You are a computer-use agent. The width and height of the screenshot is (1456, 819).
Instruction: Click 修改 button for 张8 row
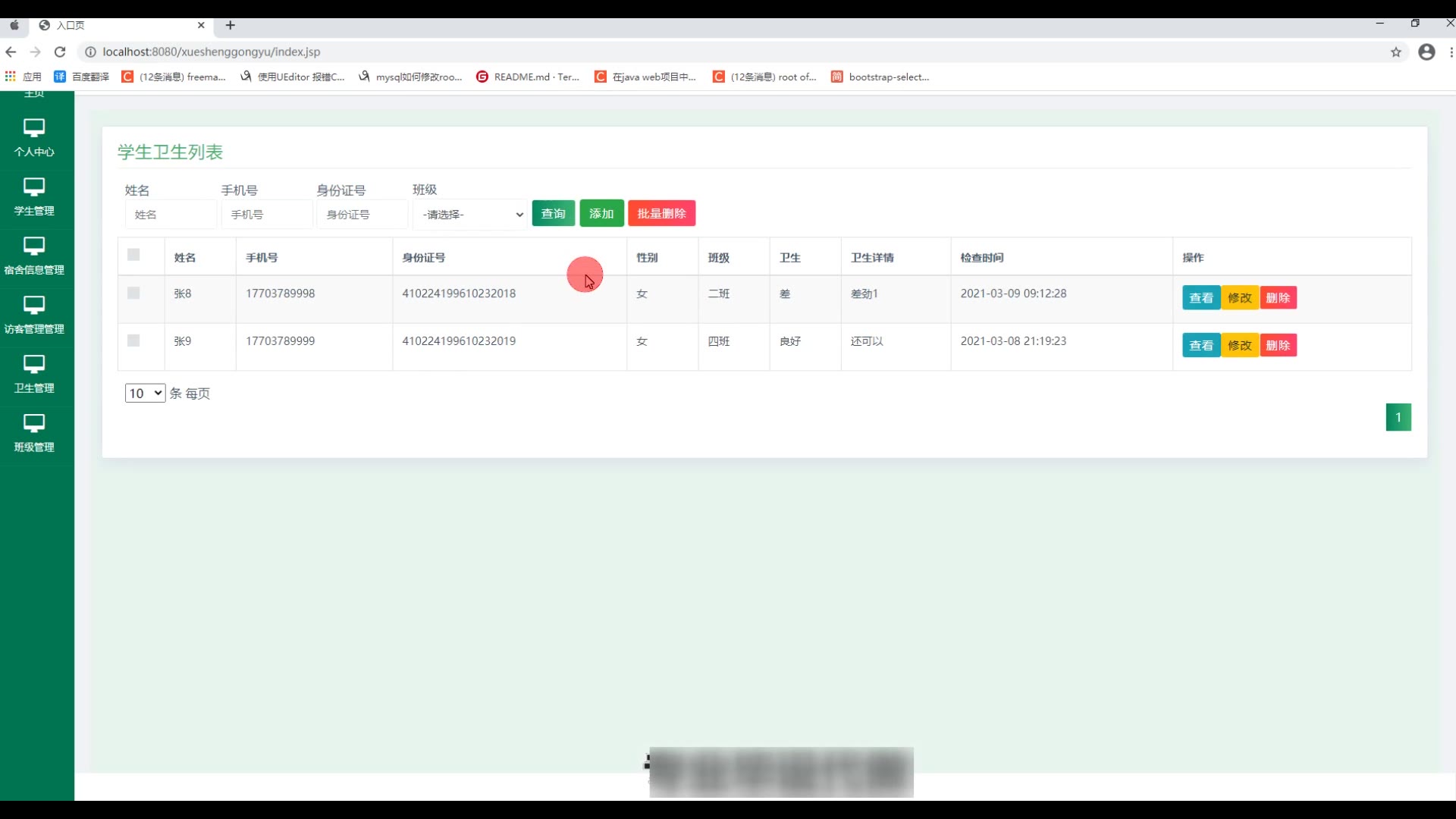[x=1239, y=297]
